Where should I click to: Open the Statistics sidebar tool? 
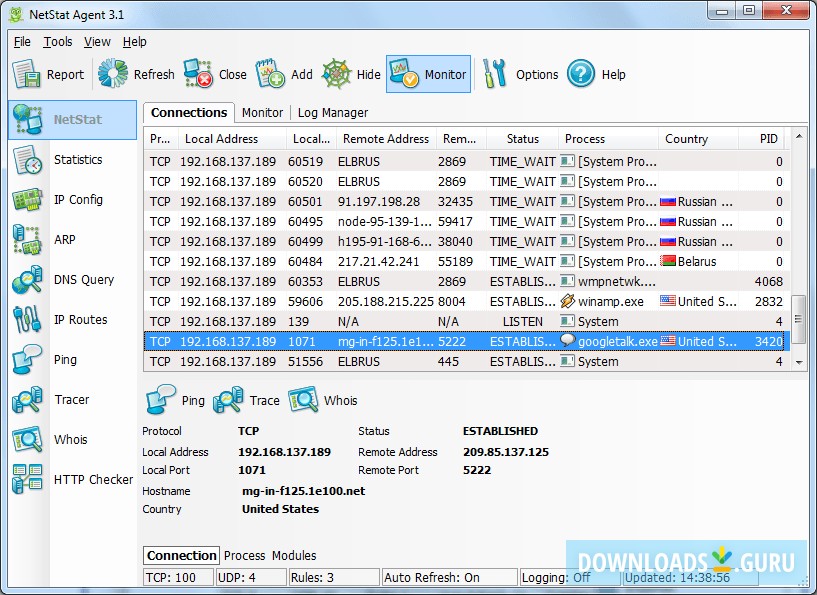coord(72,159)
